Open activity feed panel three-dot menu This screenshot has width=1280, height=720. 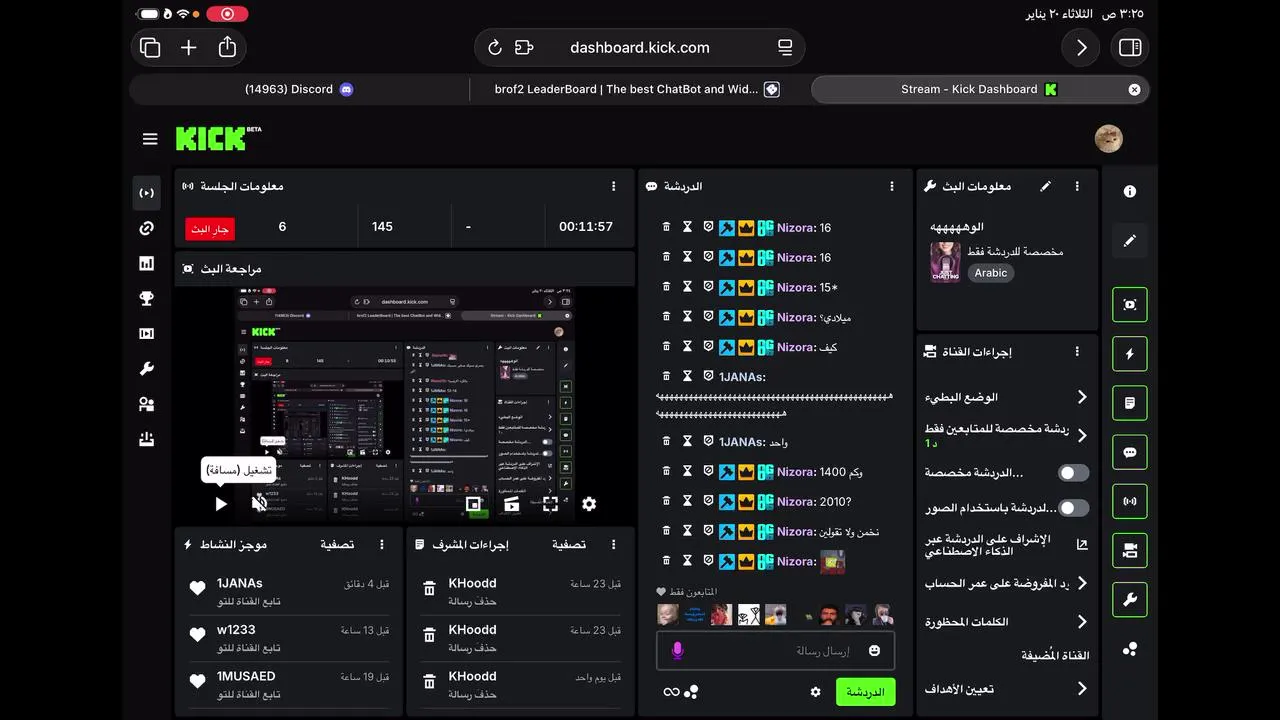point(382,544)
